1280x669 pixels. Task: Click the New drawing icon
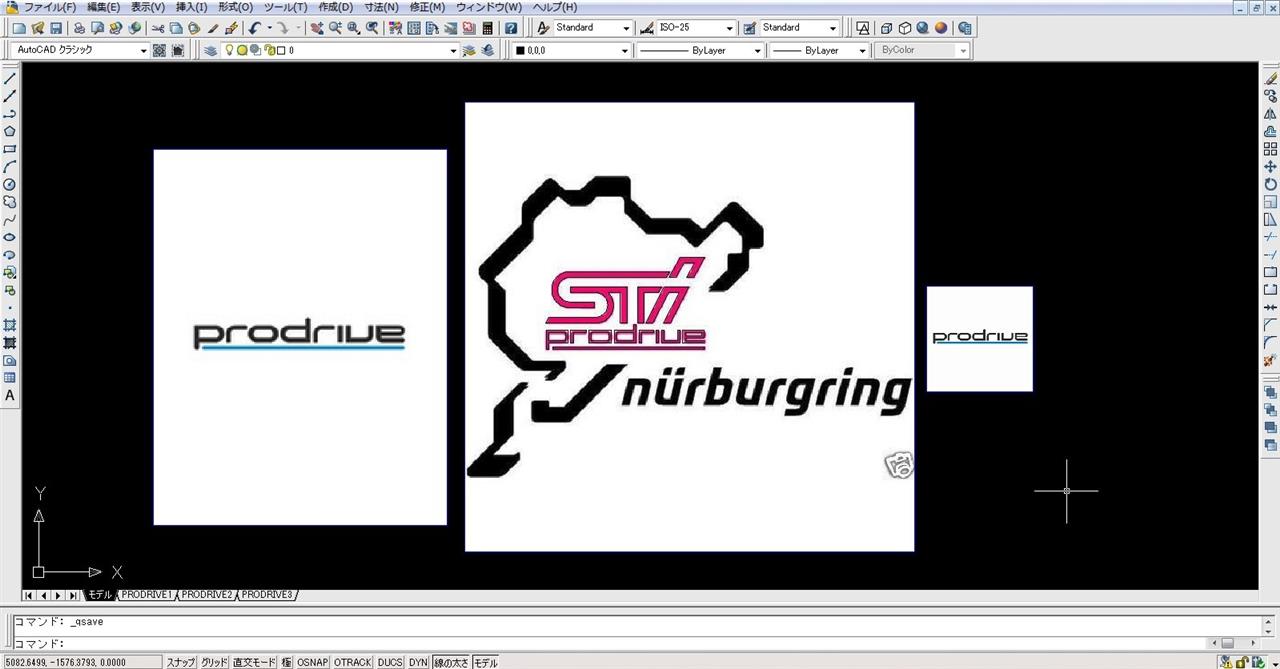(19, 28)
